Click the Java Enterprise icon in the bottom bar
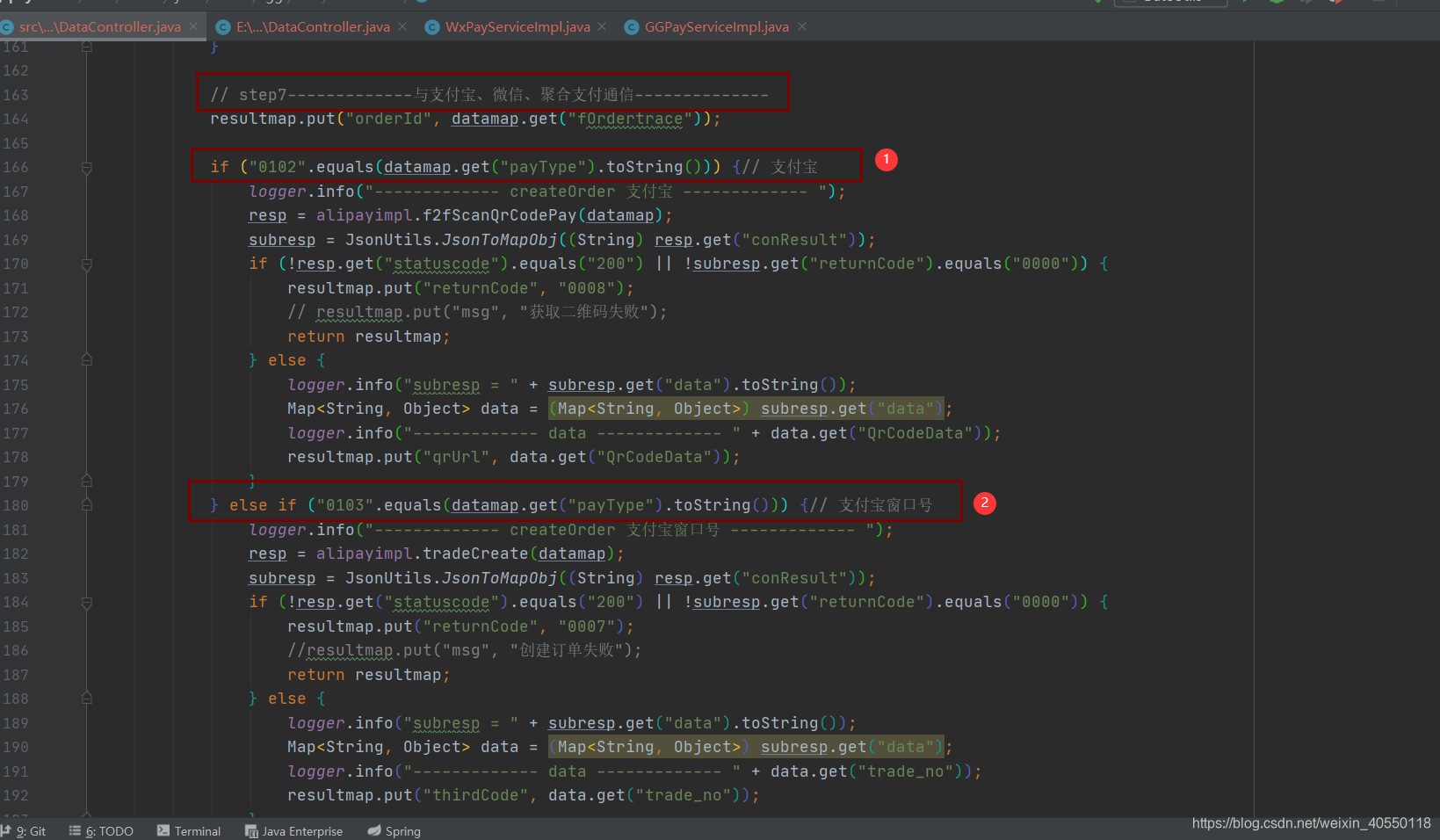Viewport: 1440px width, 840px height. click(x=251, y=831)
